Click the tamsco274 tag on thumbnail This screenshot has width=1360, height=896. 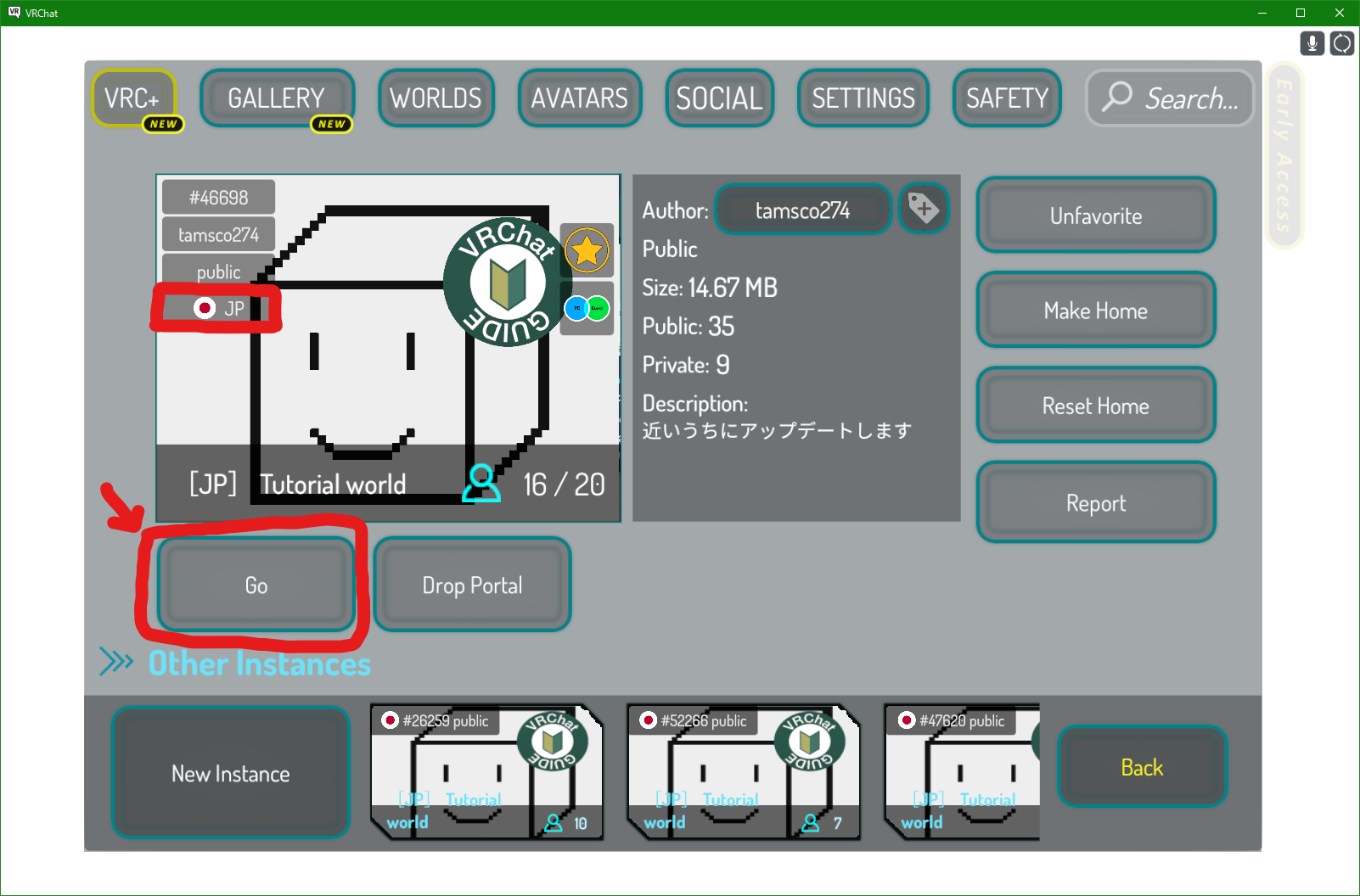218,234
